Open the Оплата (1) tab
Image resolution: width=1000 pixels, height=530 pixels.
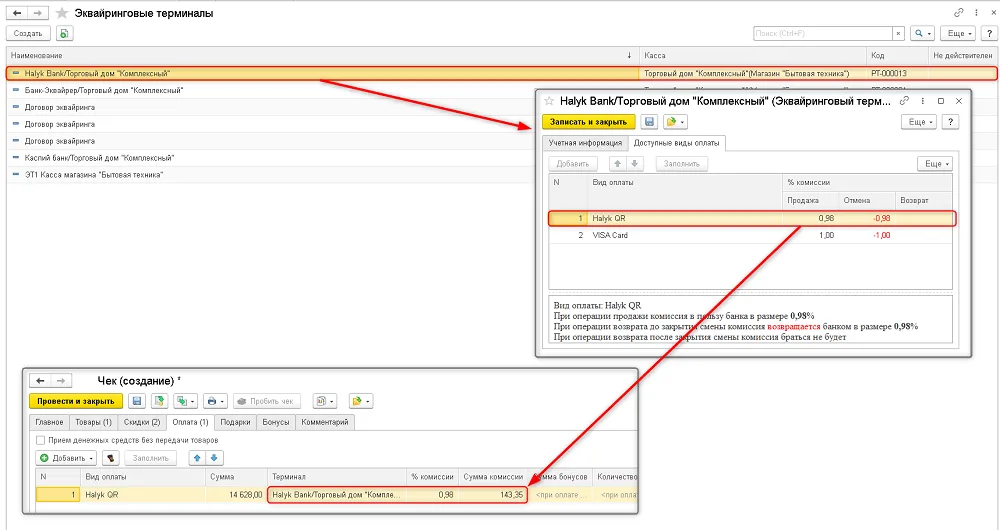[x=190, y=422]
